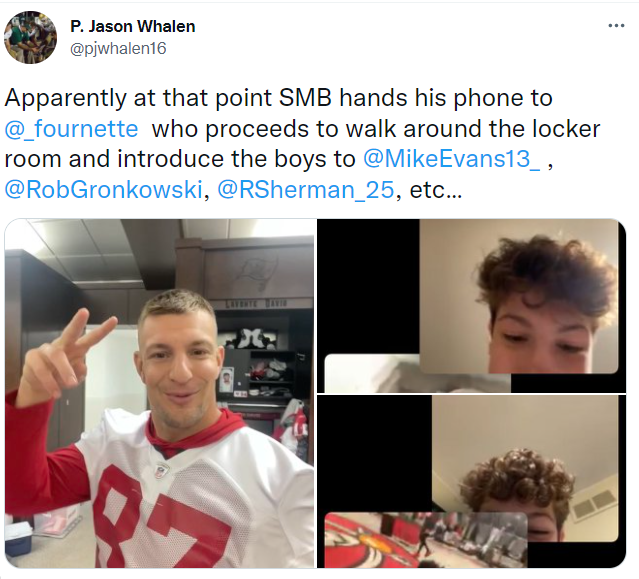Viewport: 639px width, 579px height.
Task: Open the P. Jason Whalen display name
Action: (133, 26)
